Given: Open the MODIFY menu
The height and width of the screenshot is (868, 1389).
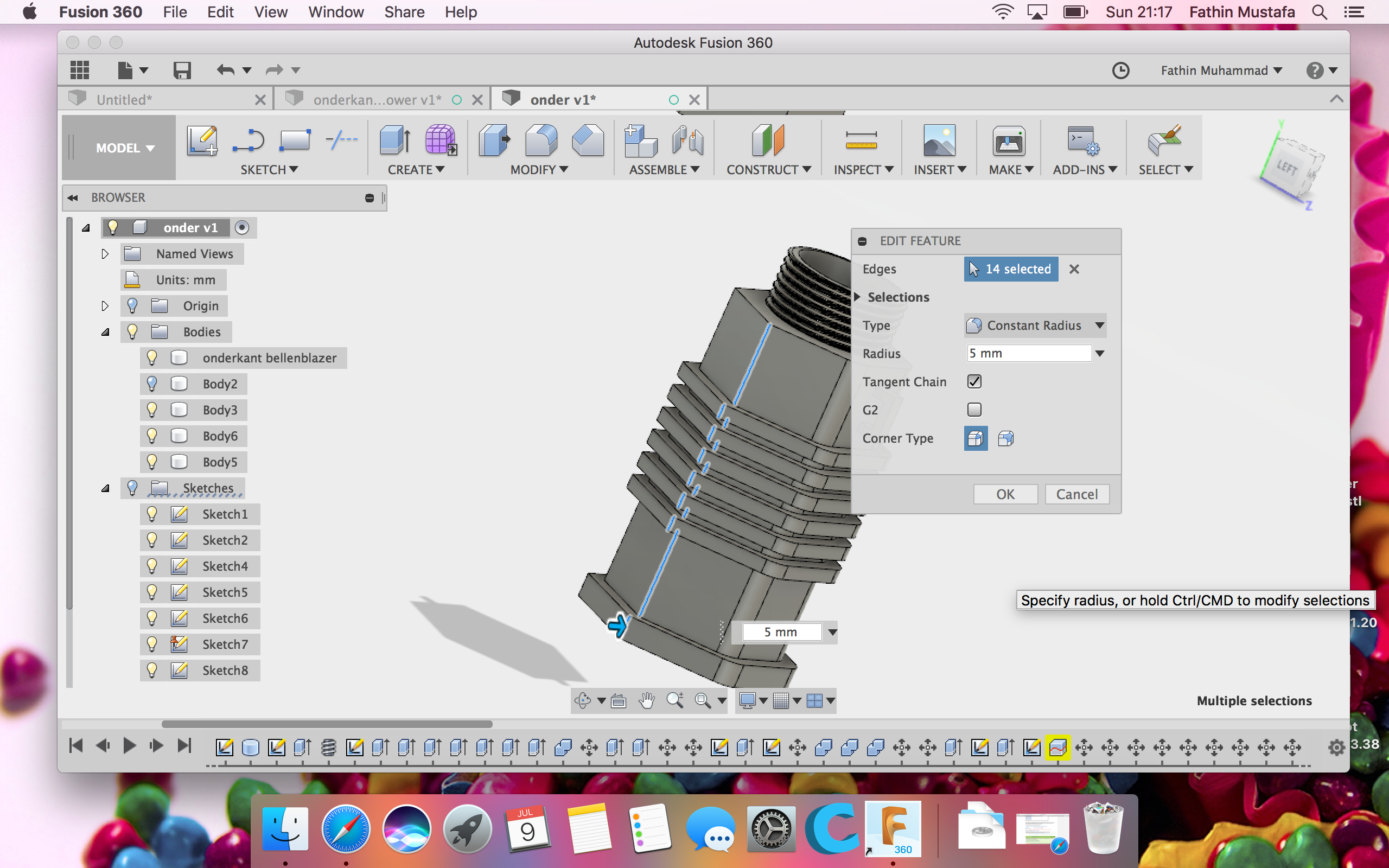Looking at the screenshot, I should 538,170.
